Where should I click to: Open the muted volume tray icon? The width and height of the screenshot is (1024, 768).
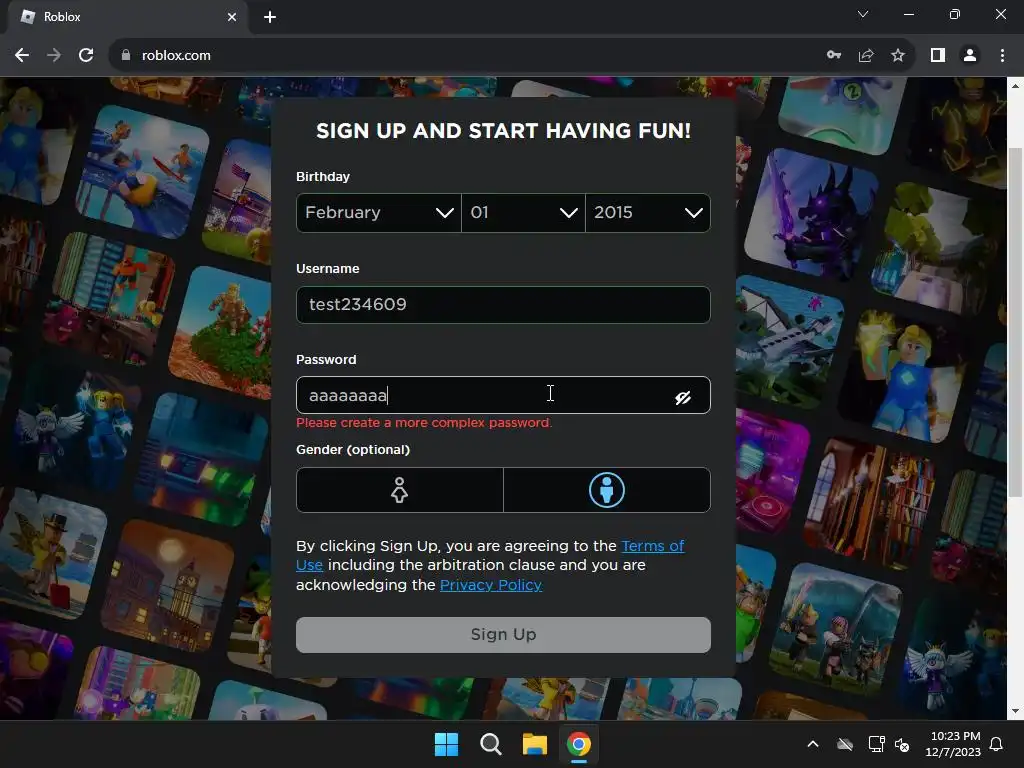tap(902, 744)
